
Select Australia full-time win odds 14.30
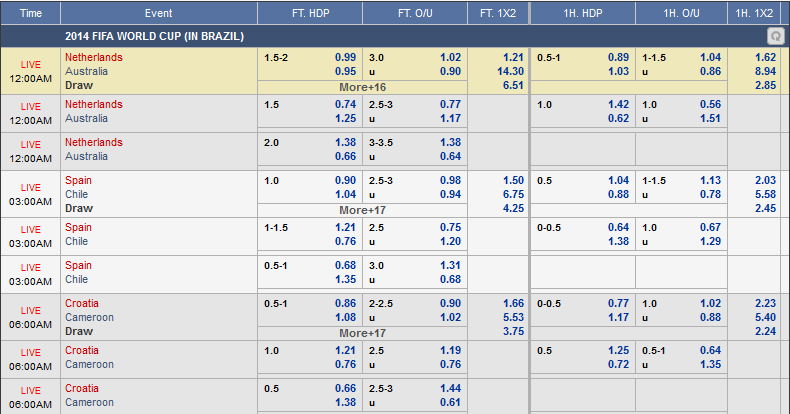tap(511, 72)
